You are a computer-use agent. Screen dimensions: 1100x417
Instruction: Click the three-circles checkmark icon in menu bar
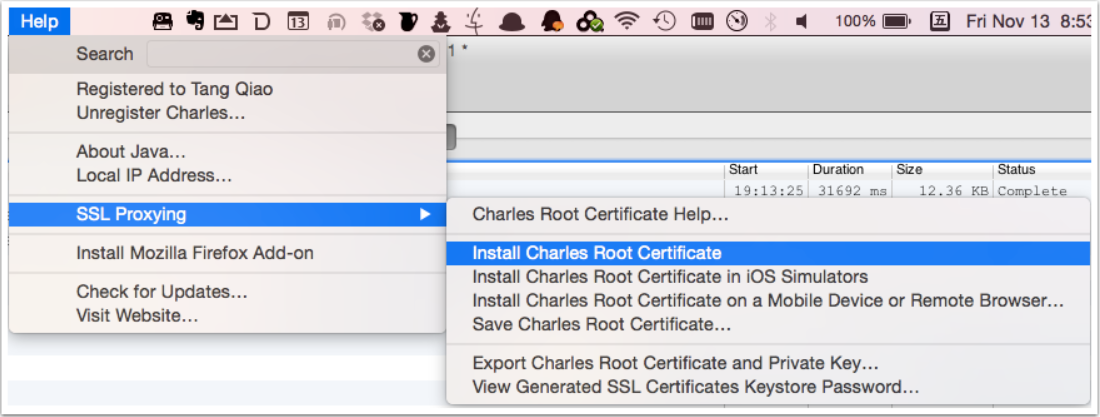click(590, 22)
